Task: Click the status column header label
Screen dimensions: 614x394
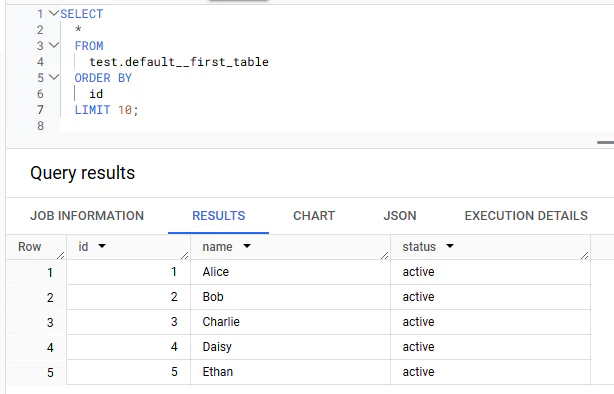Action: (419, 247)
